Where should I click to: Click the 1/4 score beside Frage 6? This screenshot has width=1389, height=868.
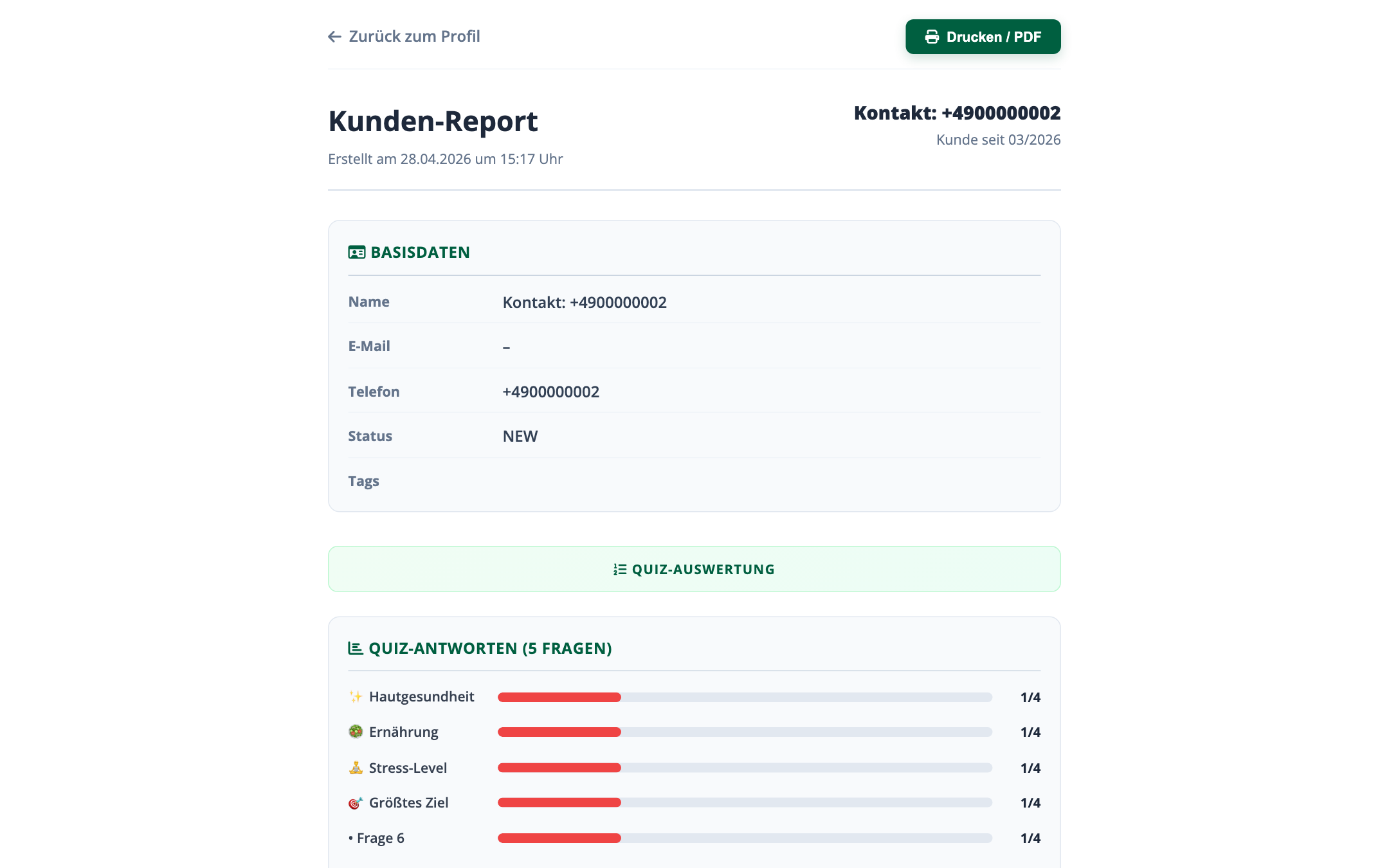pos(1030,838)
